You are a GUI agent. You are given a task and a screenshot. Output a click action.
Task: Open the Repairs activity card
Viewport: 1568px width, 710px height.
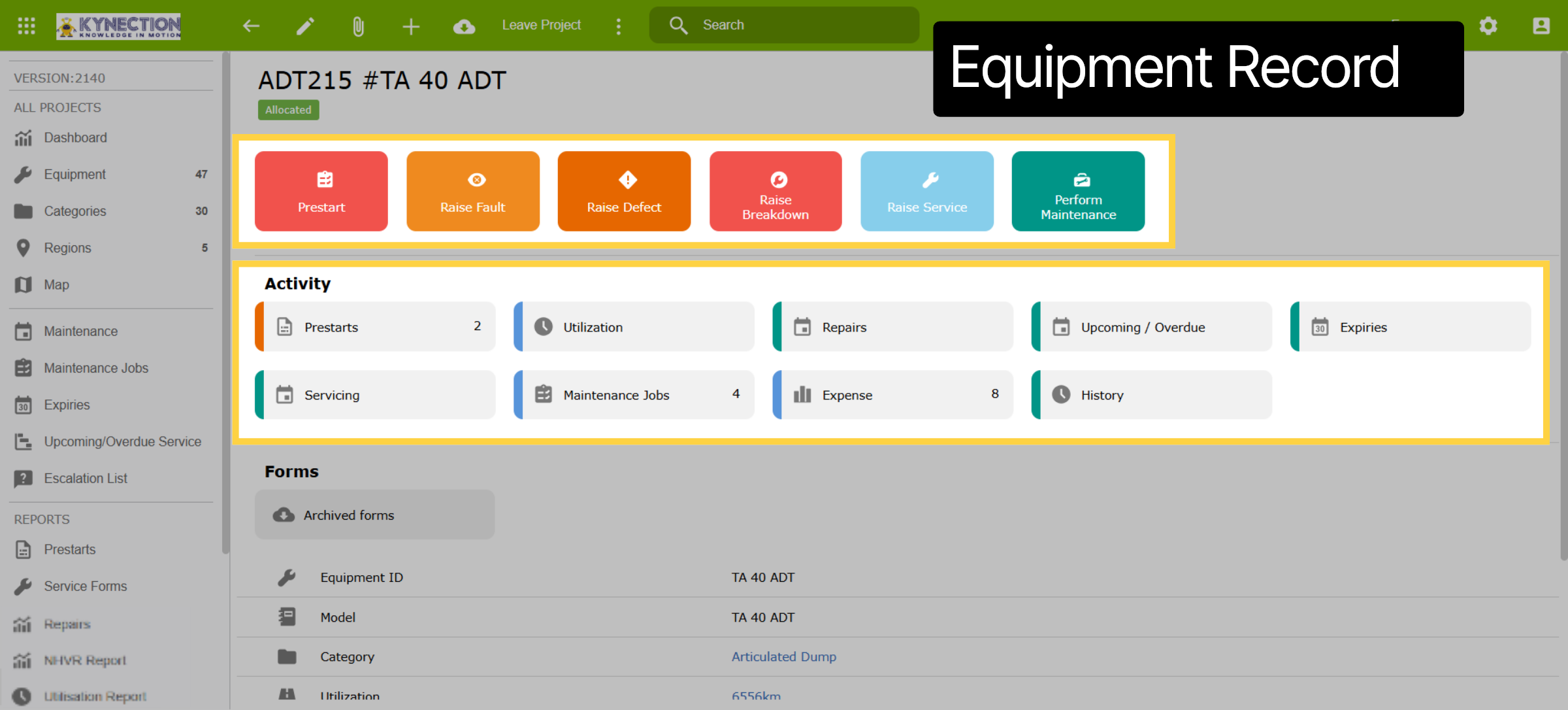point(892,327)
